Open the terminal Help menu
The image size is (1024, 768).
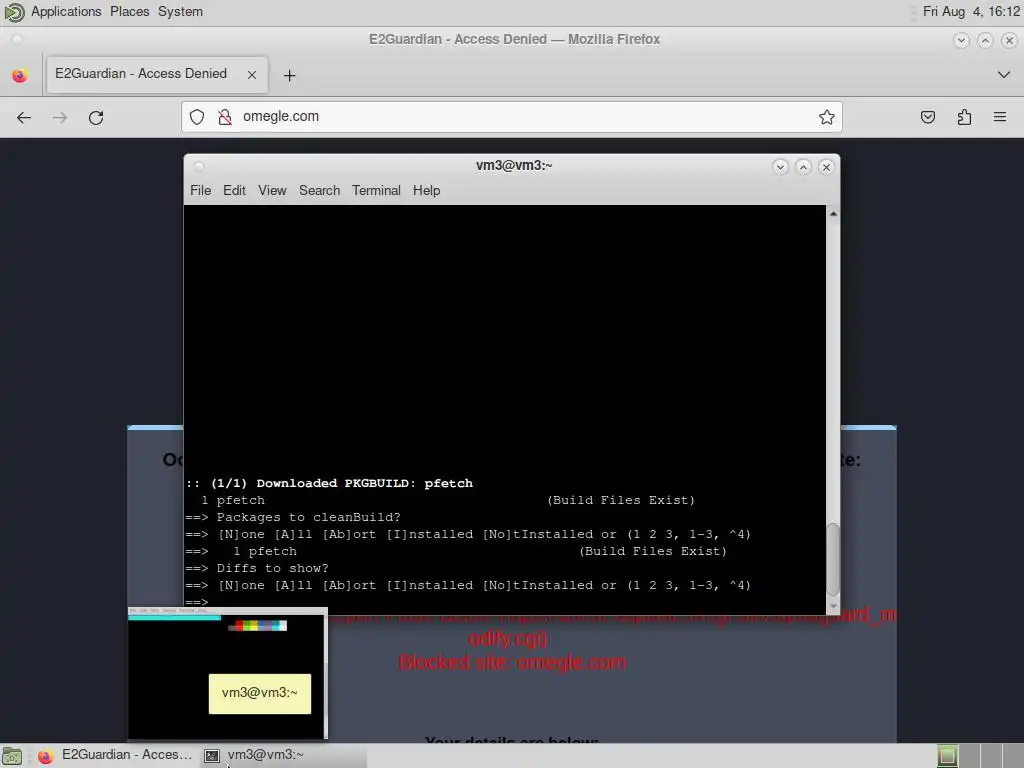pyautogui.click(x=426, y=190)
